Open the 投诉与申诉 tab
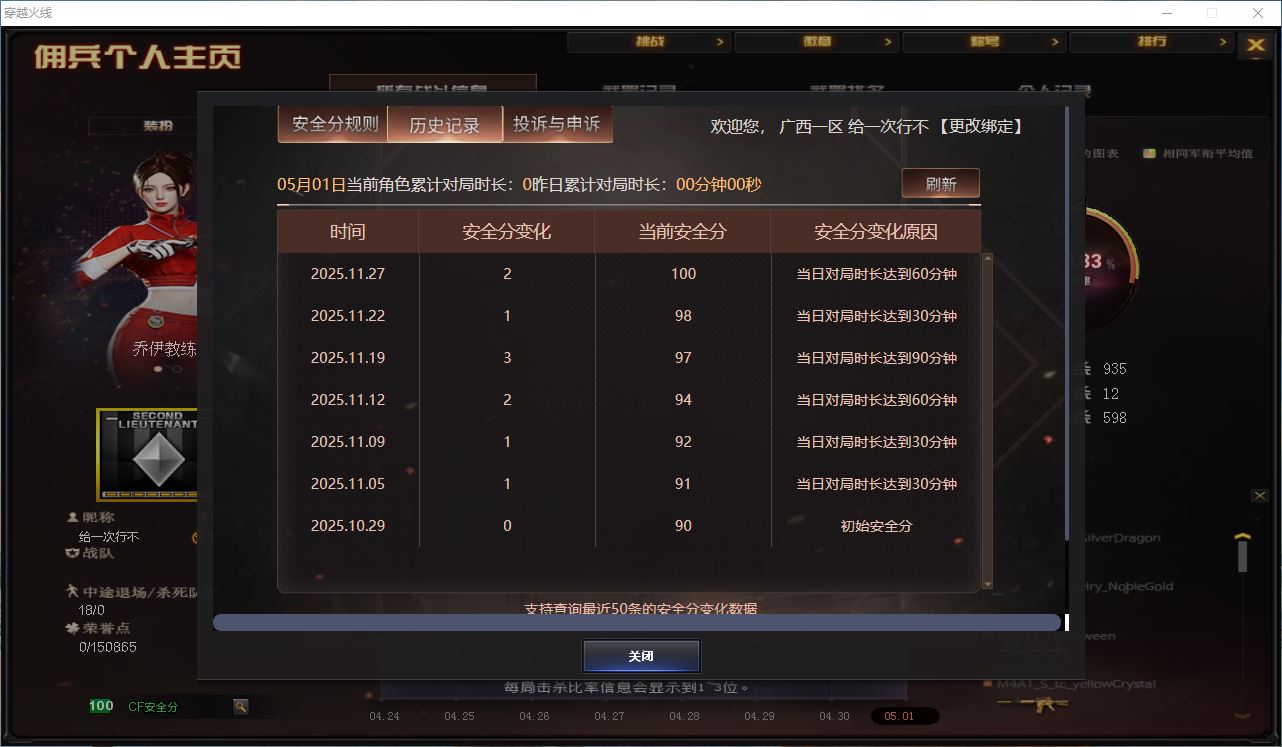 (557, 124)
